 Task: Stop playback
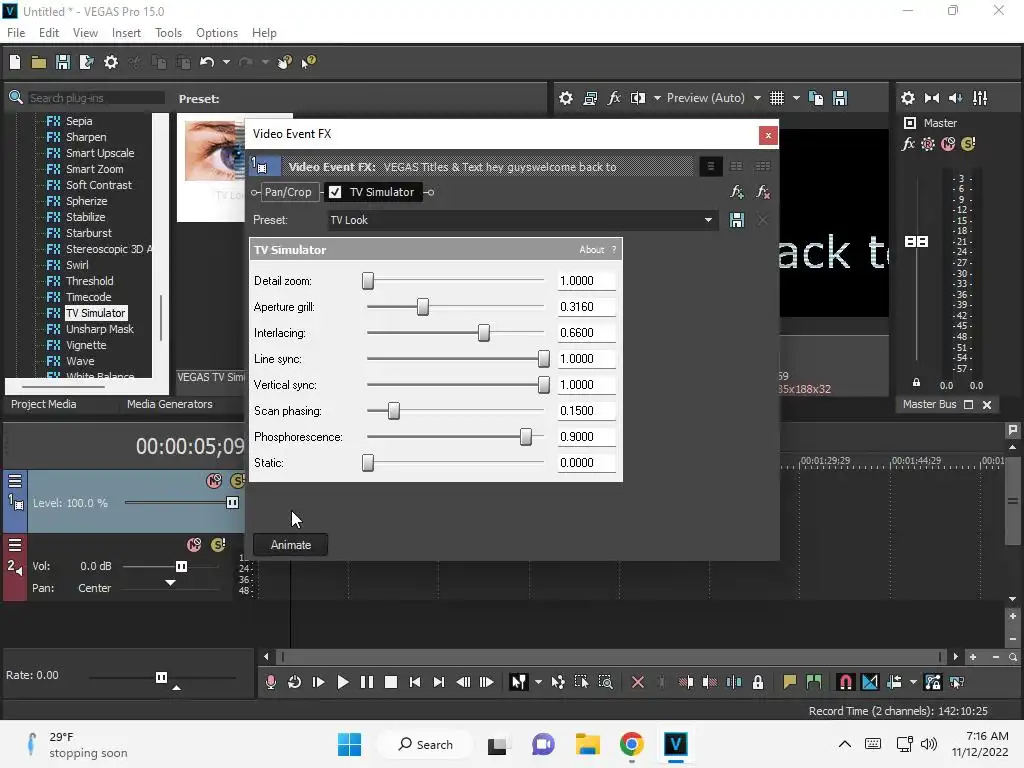coord(391,682)
